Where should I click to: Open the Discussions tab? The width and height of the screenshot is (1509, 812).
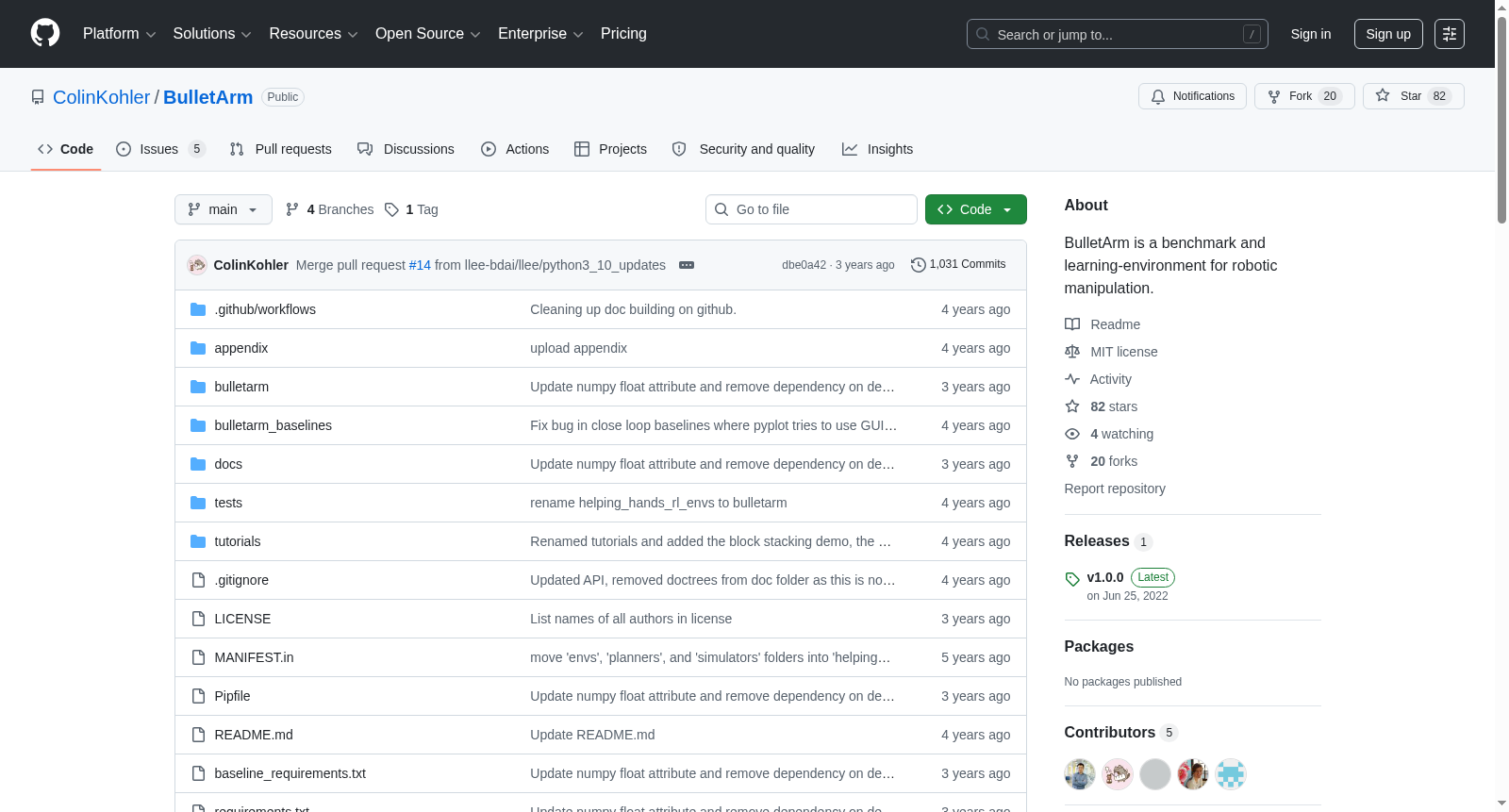click(x=406, y=149)
